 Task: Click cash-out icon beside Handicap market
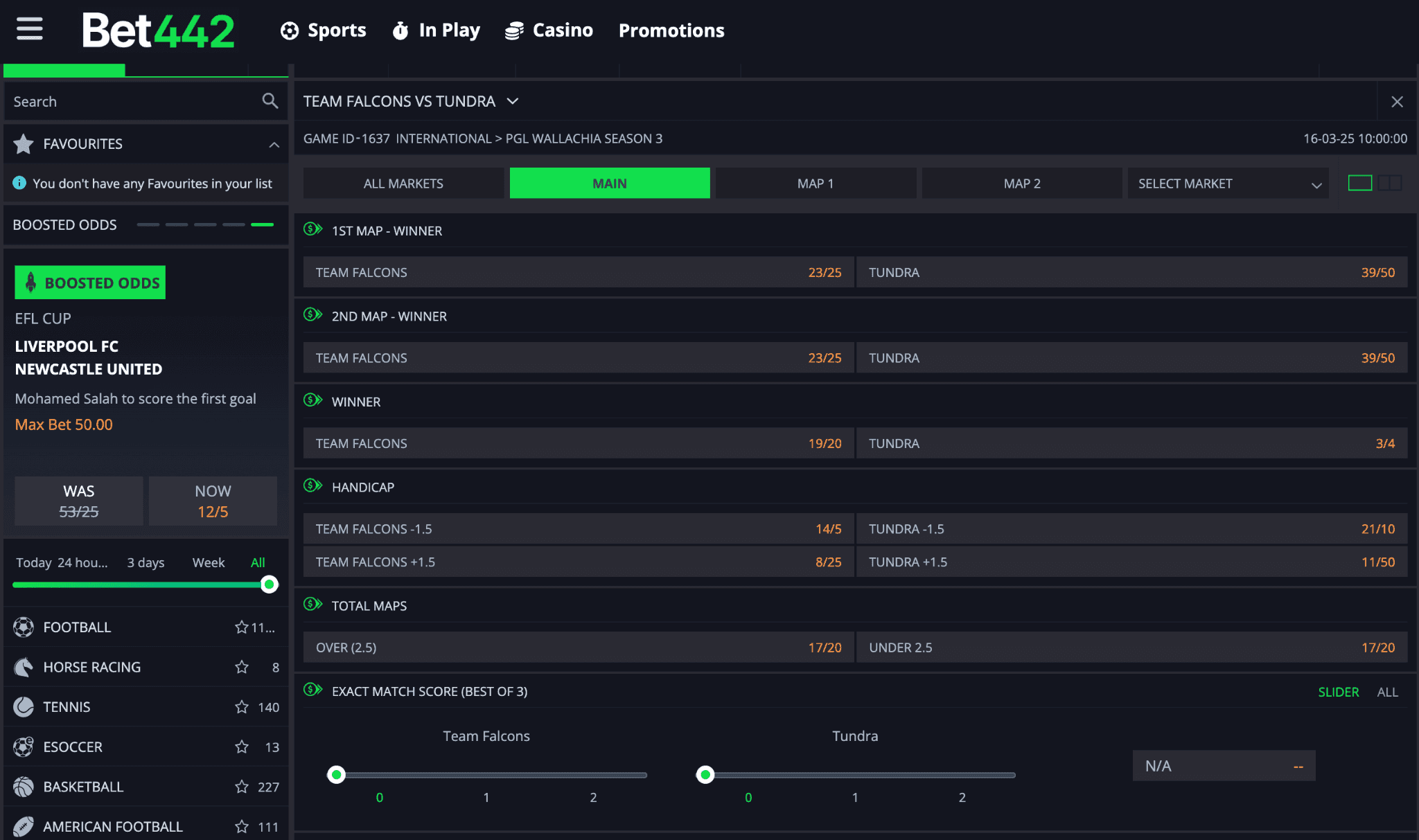[313, 485]
